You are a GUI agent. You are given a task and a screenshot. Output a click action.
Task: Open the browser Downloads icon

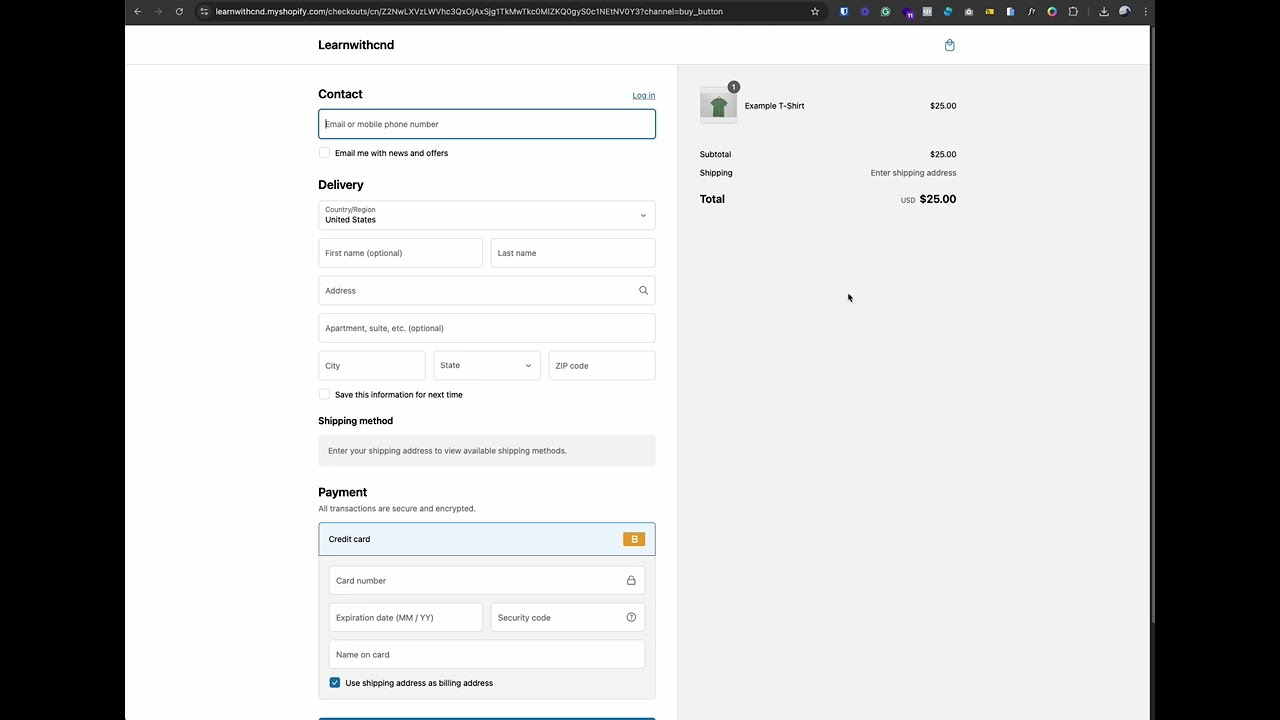click(x=1104, y=12)
